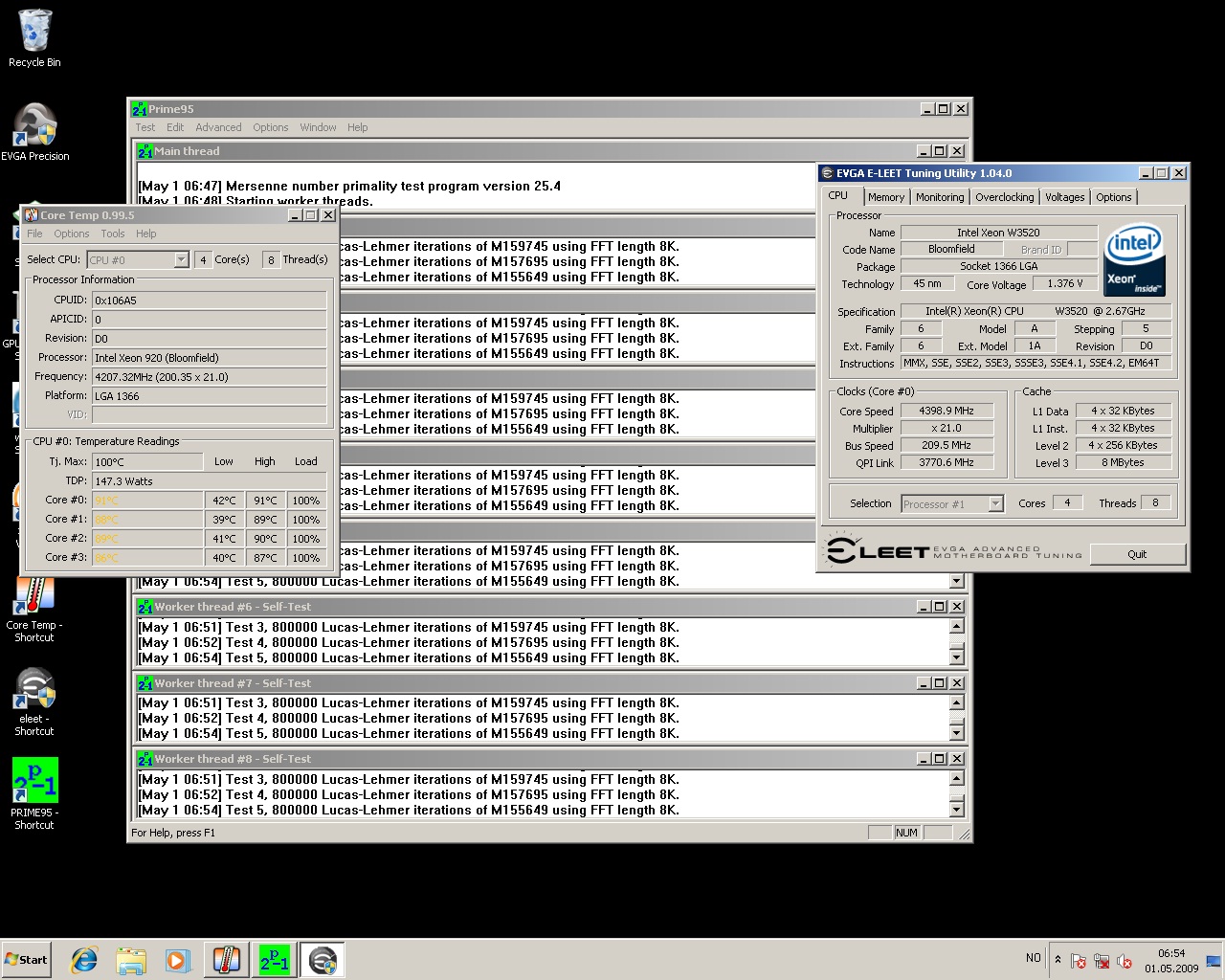The width and height of the screenshot is (1225, 980).
Task: Click the Worker thread #7 window icon
Action: (145, 683)
